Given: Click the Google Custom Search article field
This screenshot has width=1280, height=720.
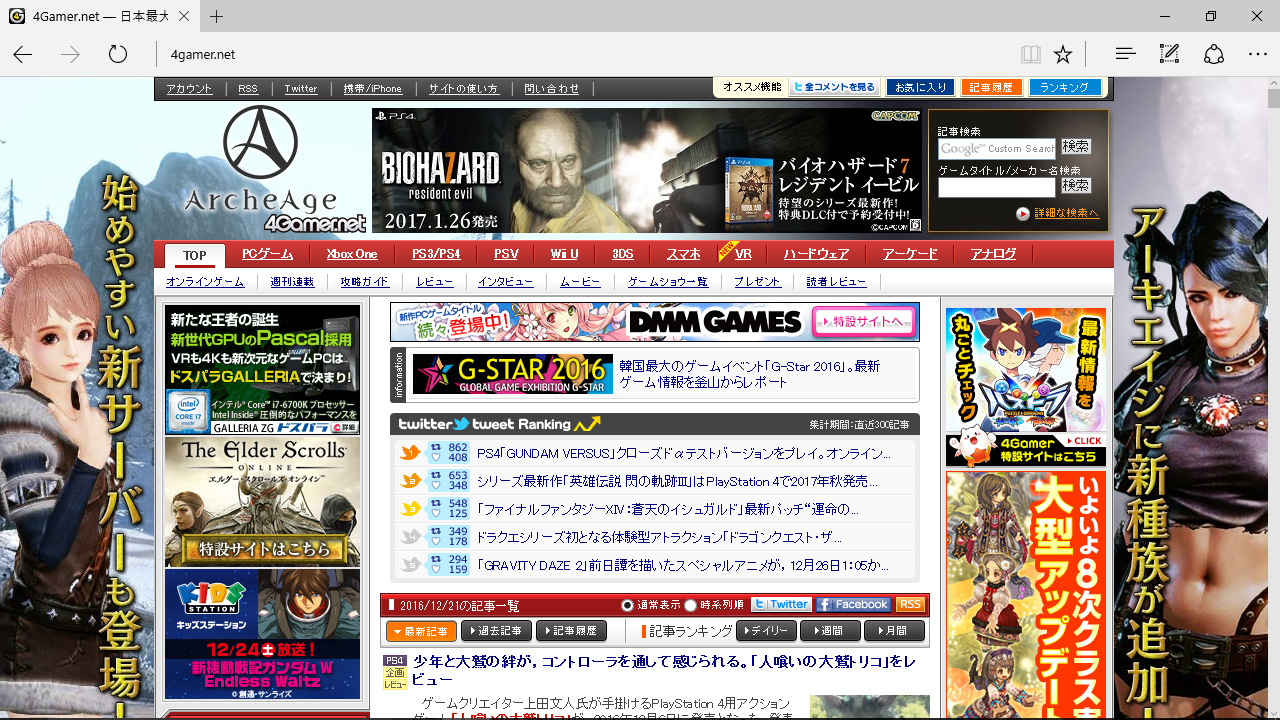Looking at the screenshot, I should pyautogui.click(x=997, y=148).
